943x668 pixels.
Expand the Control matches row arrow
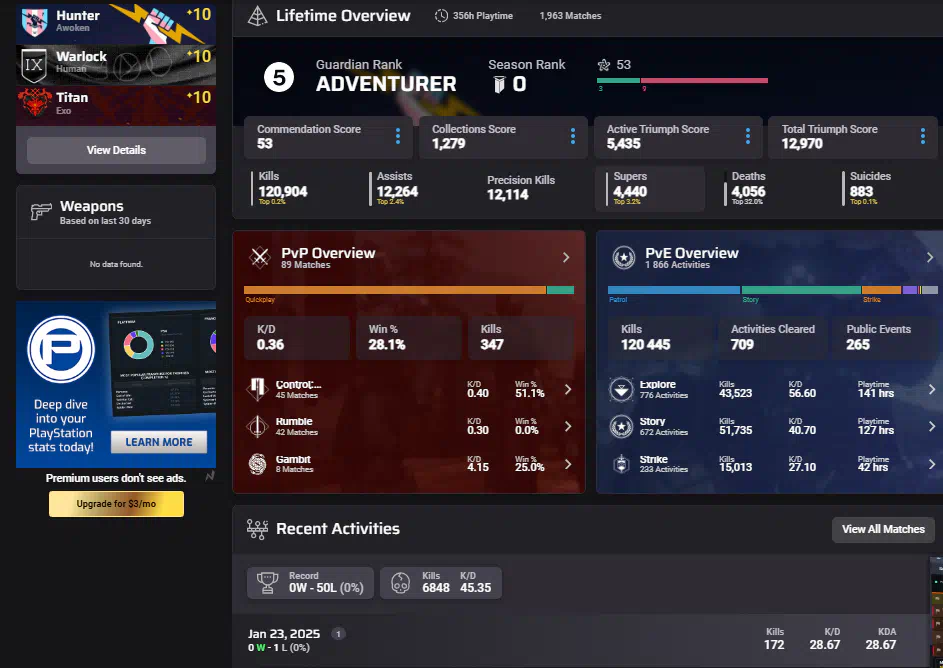pos(568,389)
